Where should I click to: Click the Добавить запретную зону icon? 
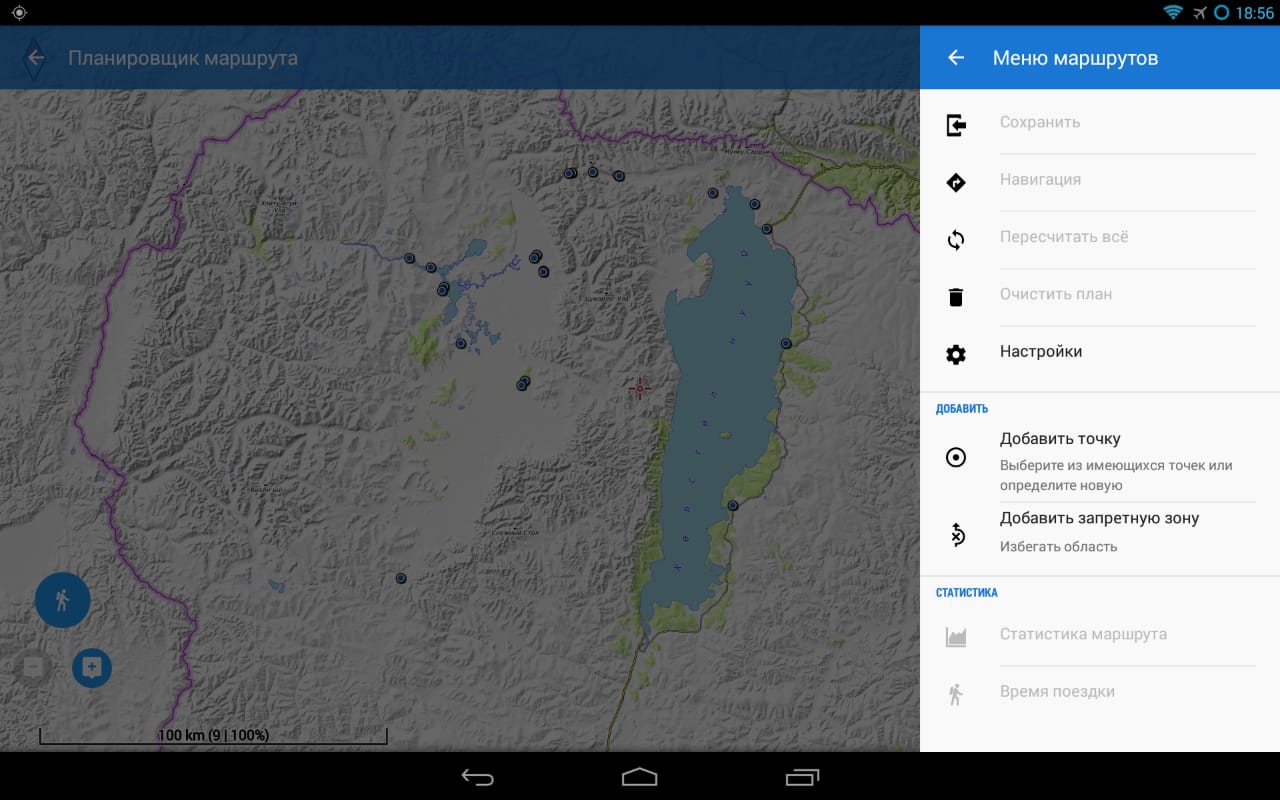pos(956,535)
